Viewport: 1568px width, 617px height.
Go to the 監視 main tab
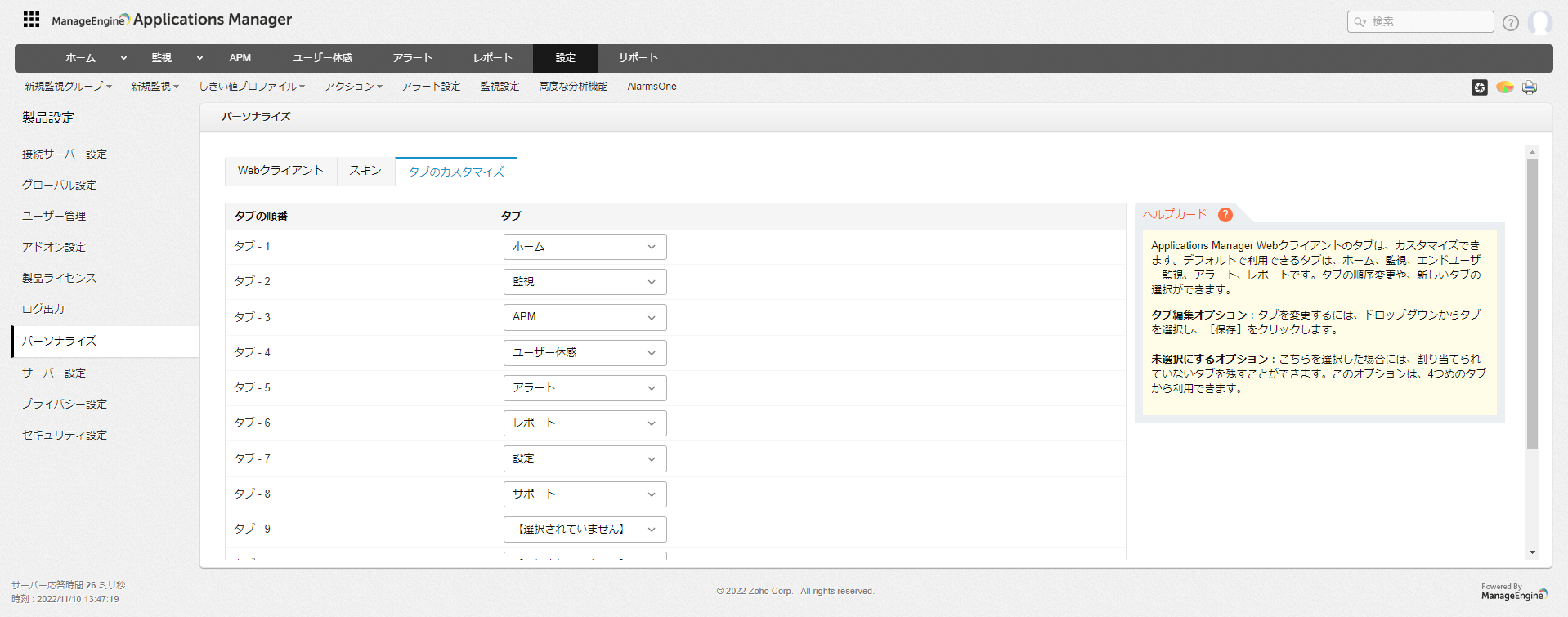(161, 58)
